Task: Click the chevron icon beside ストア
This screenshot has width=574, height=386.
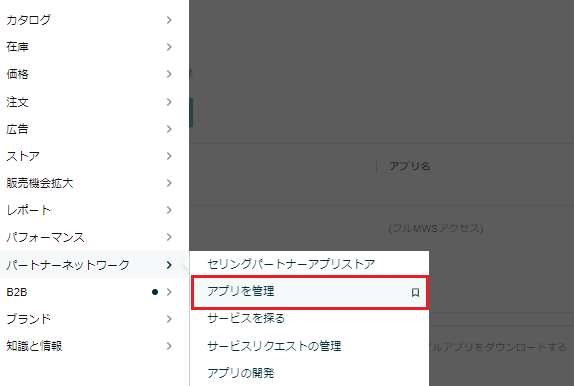Action: click(x=169, y=156)
